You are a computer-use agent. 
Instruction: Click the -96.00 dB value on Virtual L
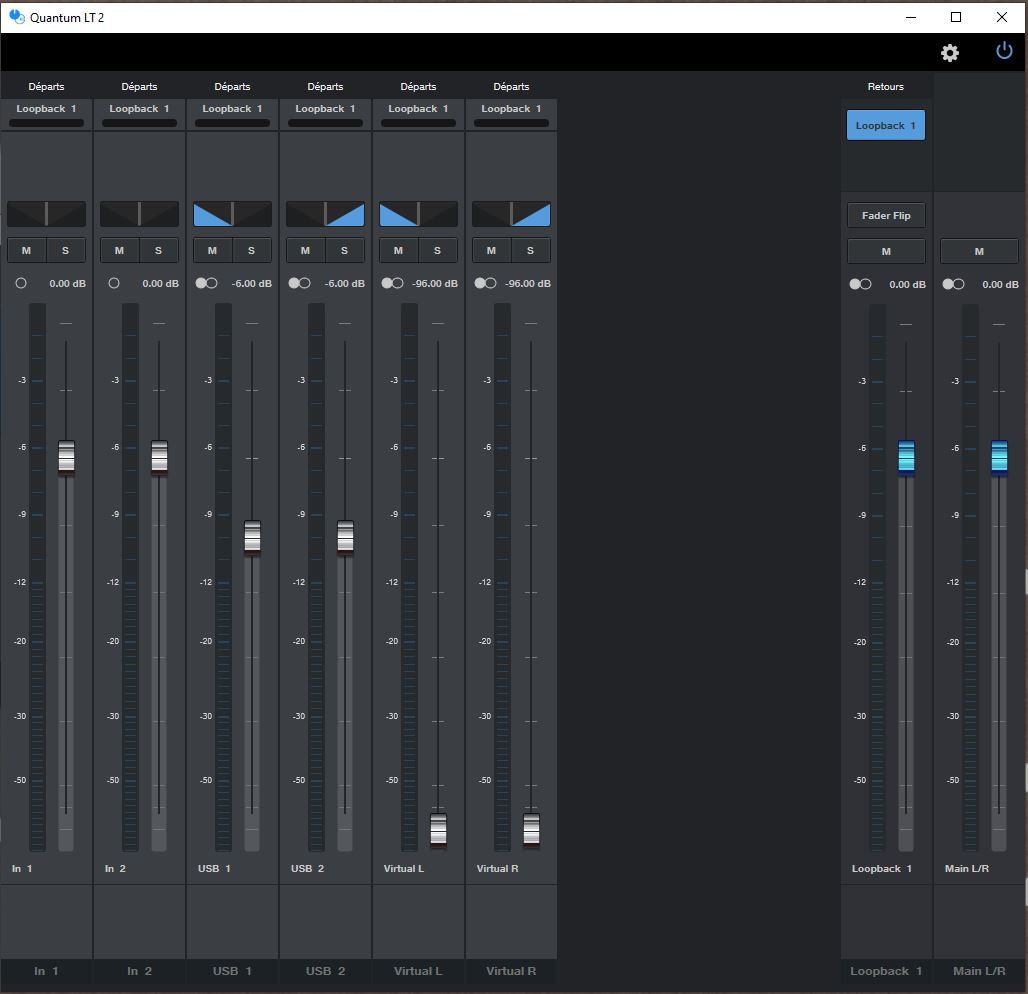pyautogui.click(x=435, y=284)
